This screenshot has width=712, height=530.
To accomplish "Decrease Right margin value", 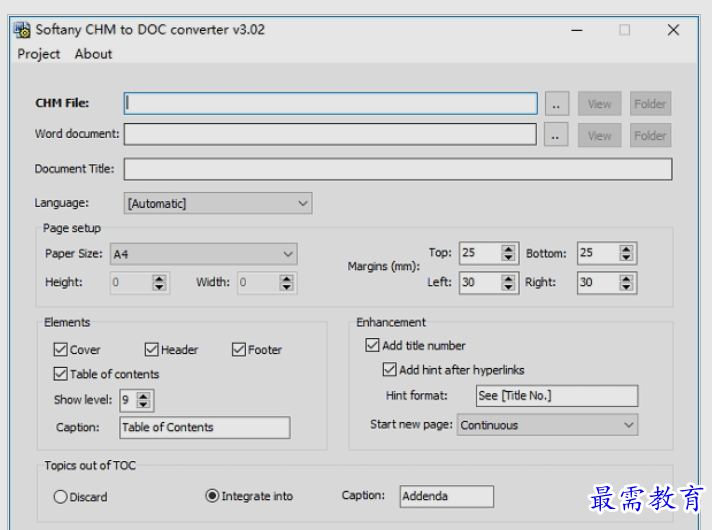I will click(x=626, y=287).
